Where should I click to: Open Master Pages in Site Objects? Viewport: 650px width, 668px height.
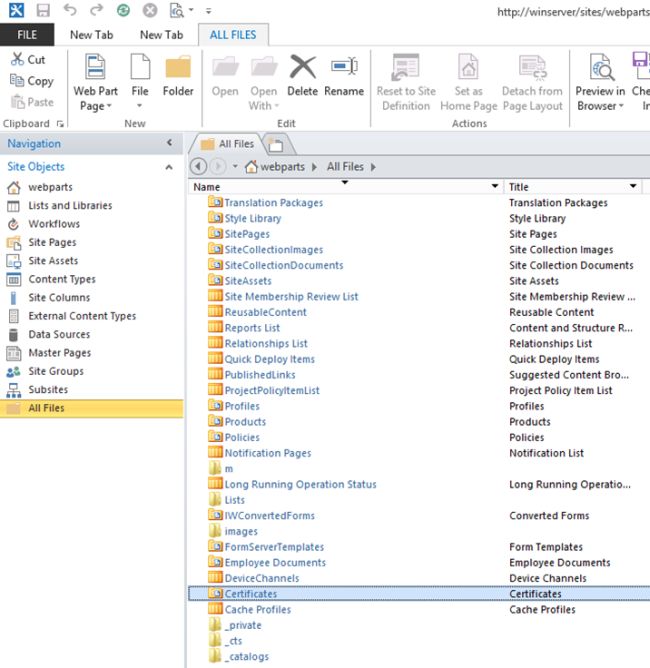[x=60, y=353]
